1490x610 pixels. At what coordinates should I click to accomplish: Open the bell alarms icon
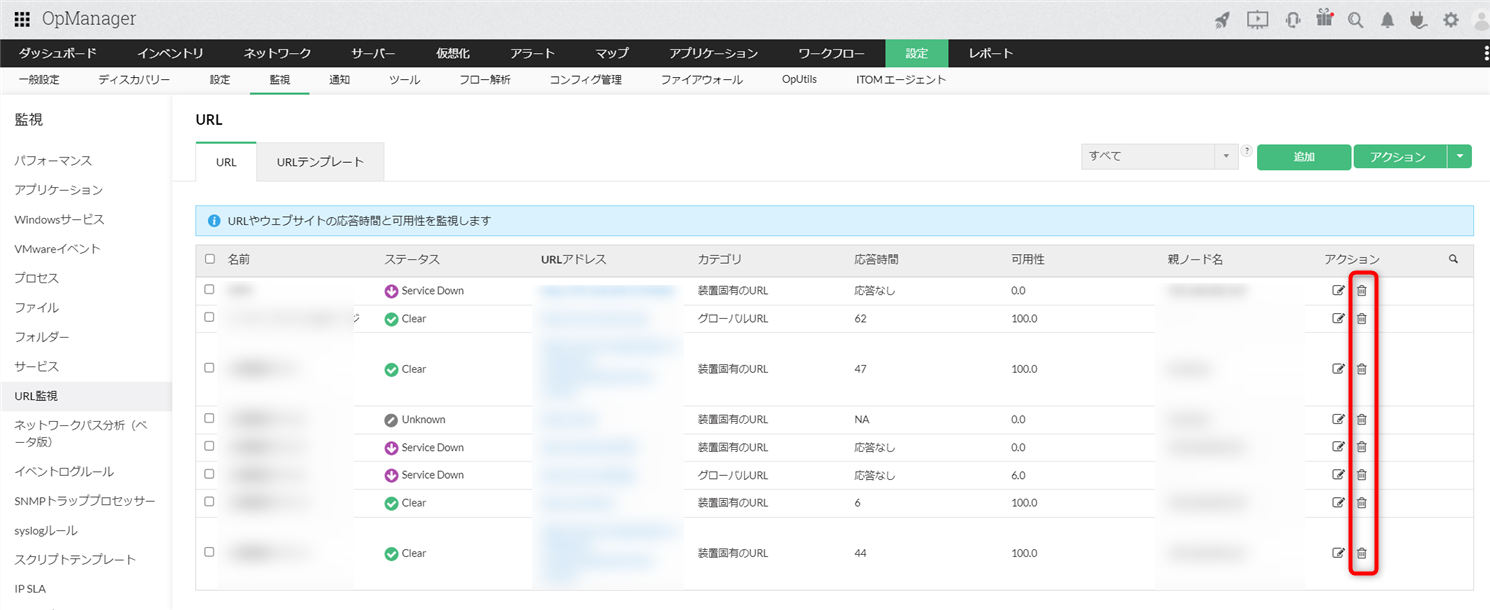click(1387, 19)
